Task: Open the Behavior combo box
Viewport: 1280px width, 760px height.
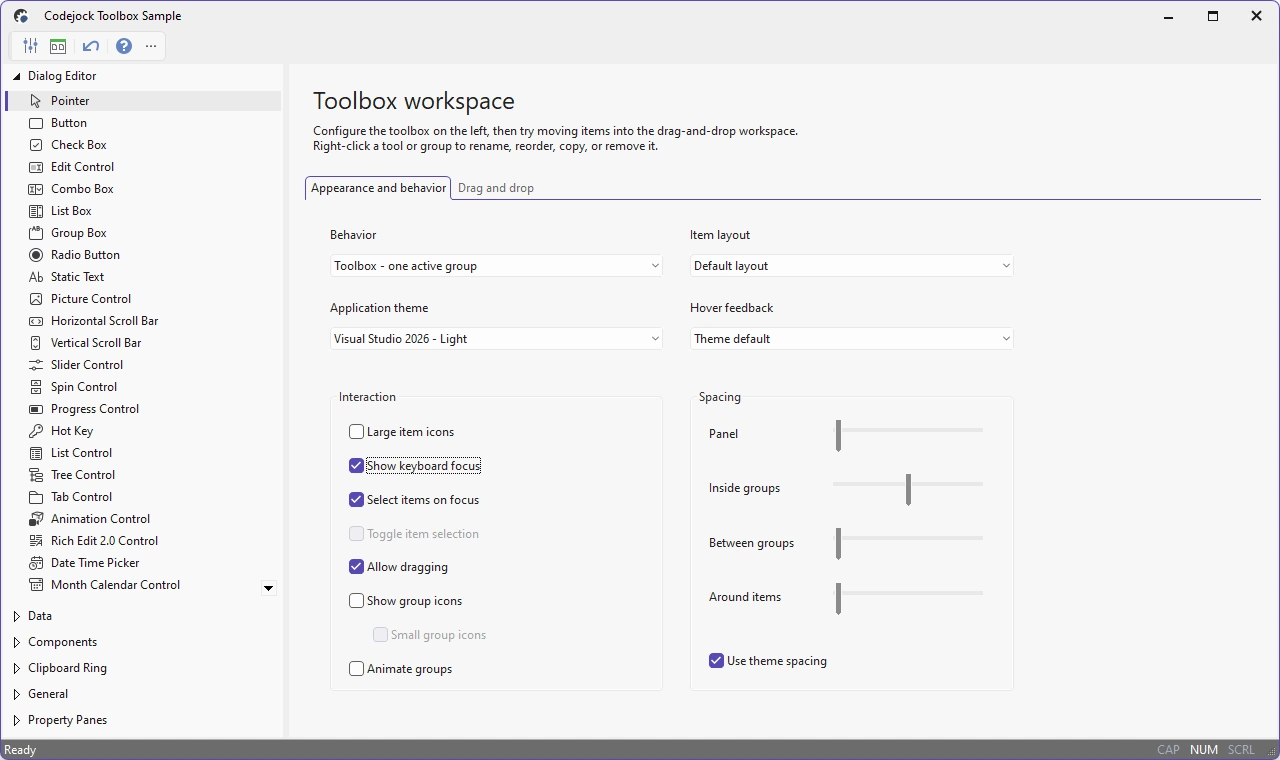Action: [497, 266]
